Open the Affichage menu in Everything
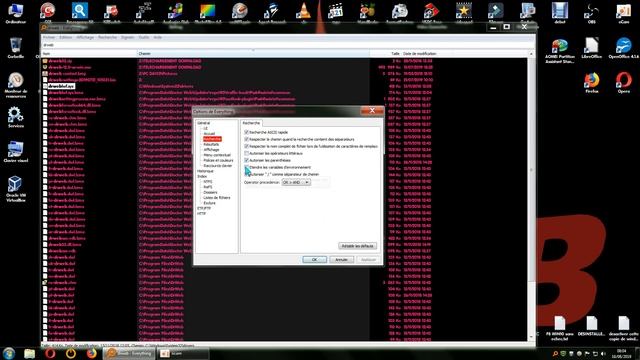The image size is (640, 360). coord(85,37)
